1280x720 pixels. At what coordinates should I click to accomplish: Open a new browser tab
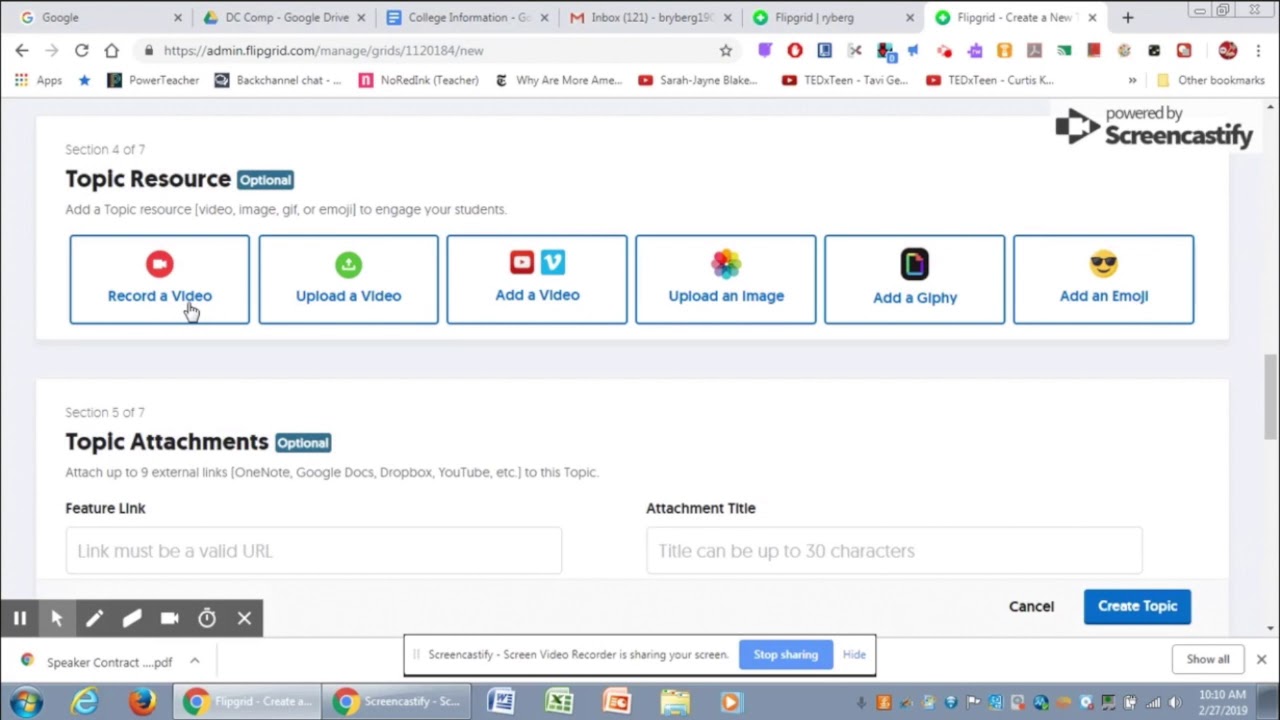[x=1127, y=18]
